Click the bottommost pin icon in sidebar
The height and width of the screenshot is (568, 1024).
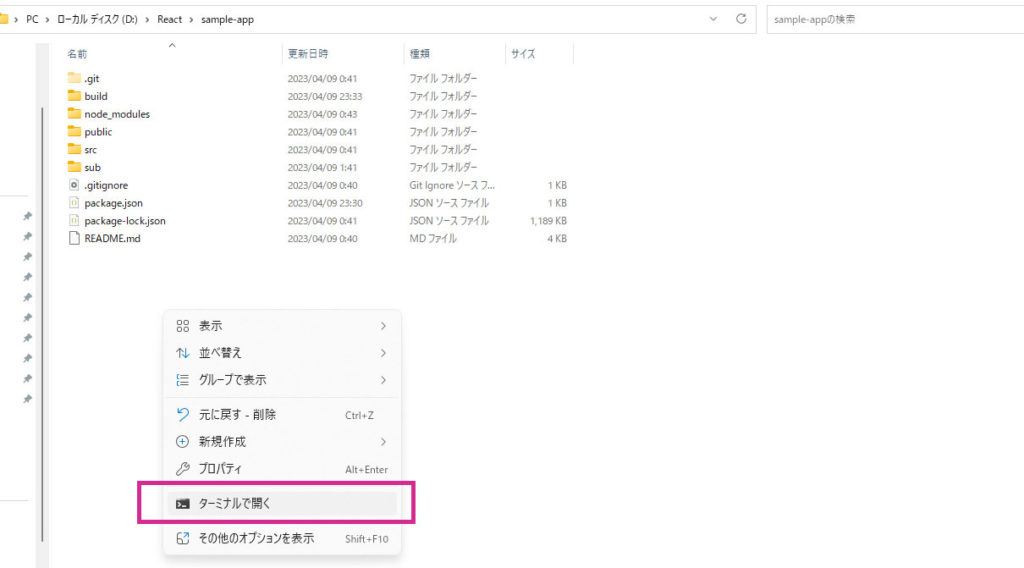[27, 399]
